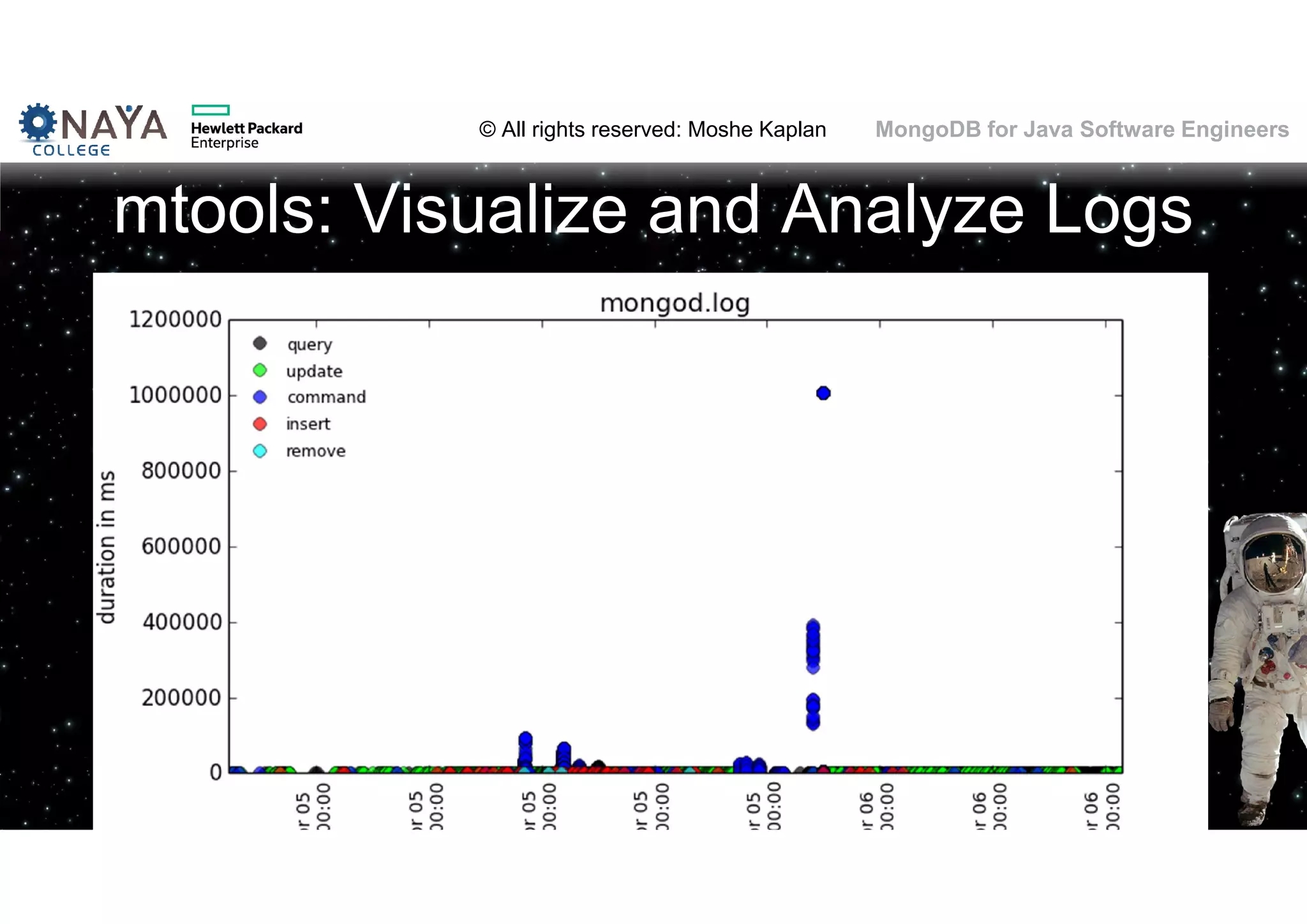
Task: Click the gray query legend marker
Action: (x=260, y=344)
